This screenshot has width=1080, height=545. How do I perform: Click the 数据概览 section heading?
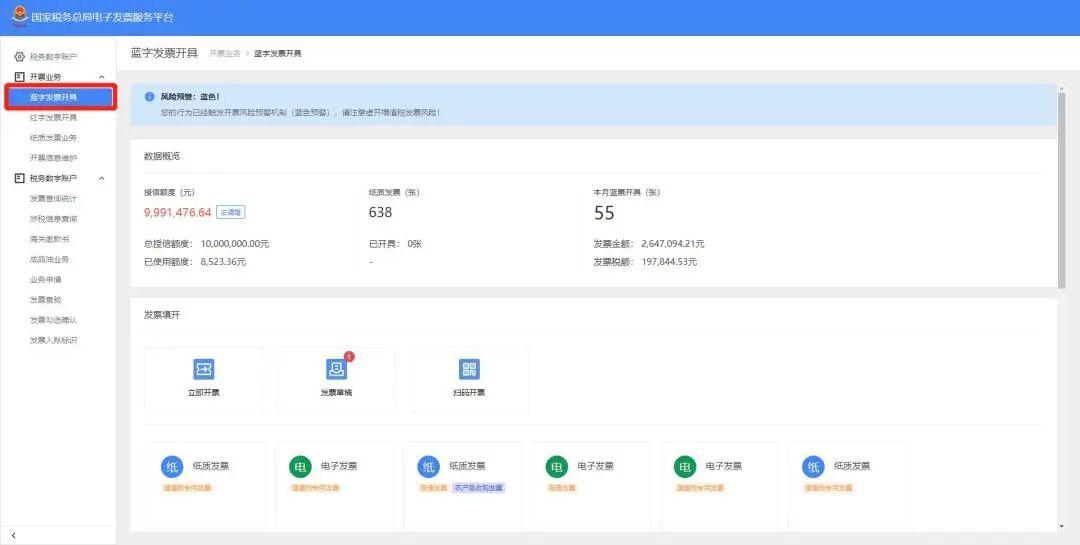(x=162, y=156)
